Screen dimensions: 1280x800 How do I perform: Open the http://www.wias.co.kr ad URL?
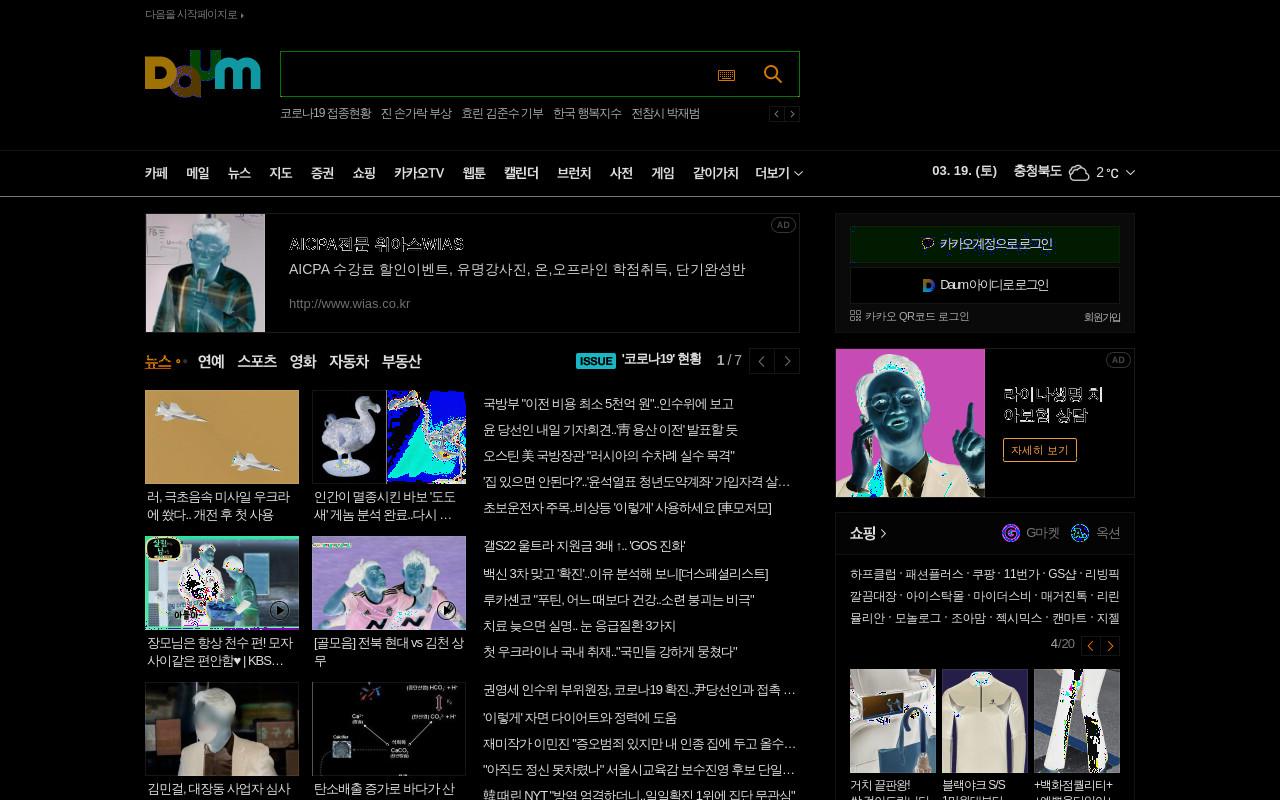(349, 303)
